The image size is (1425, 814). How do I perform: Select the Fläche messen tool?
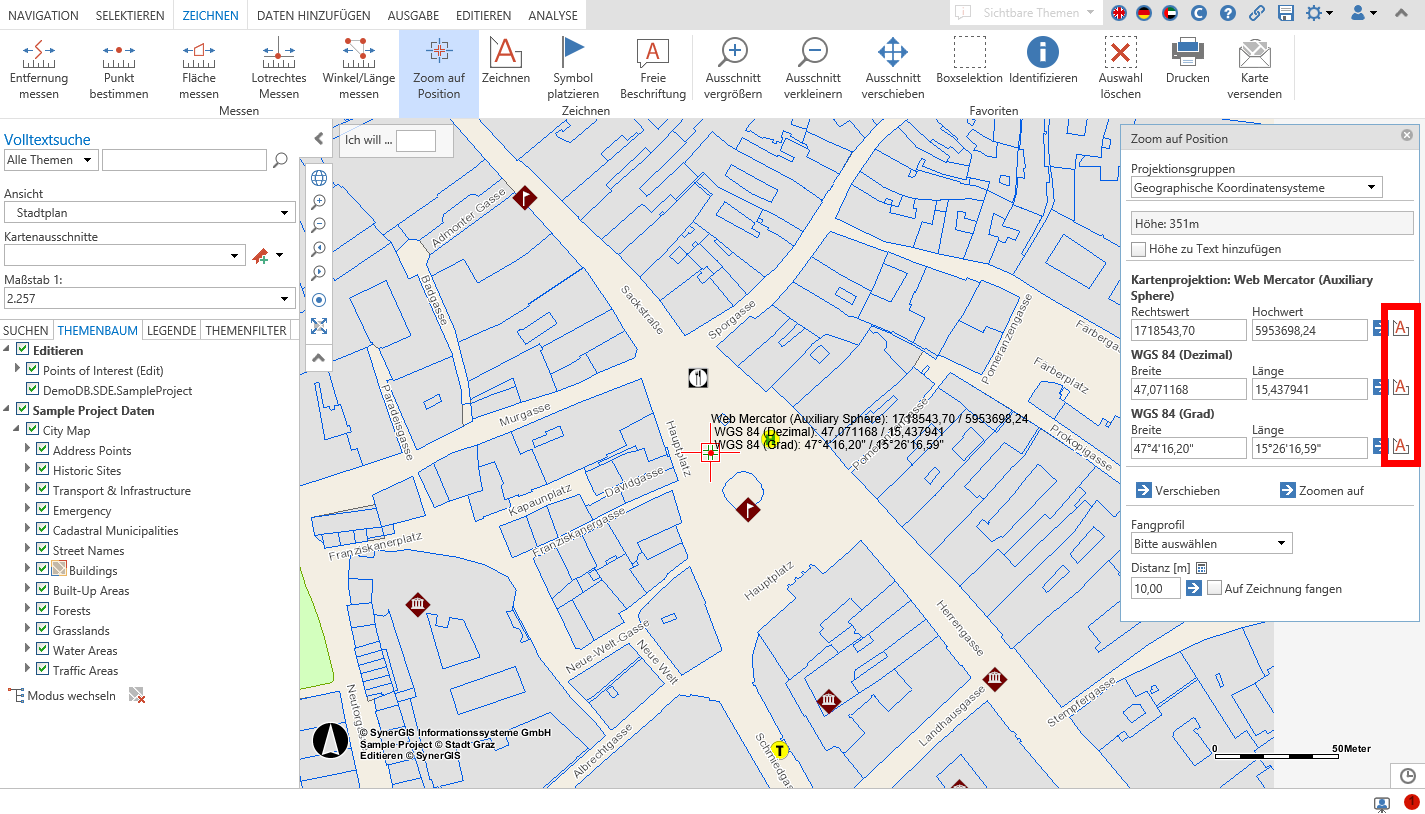[198, 67]
